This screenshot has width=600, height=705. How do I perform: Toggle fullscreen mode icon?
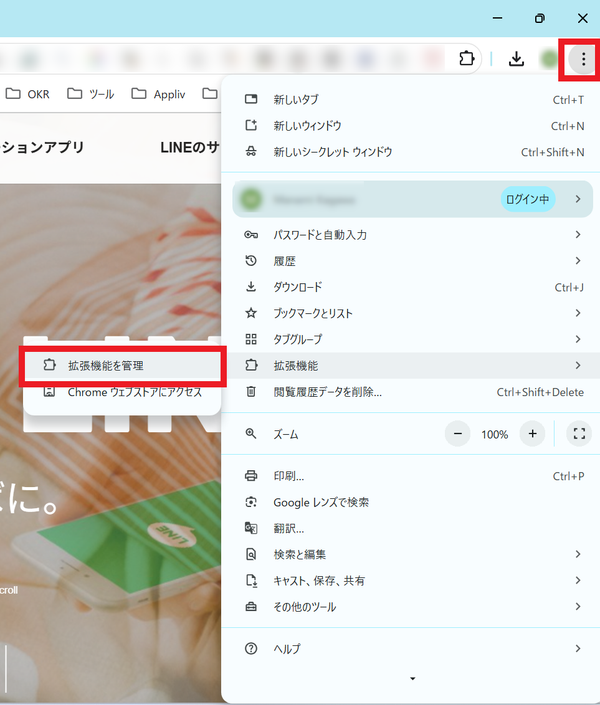(x=579, y=434)
